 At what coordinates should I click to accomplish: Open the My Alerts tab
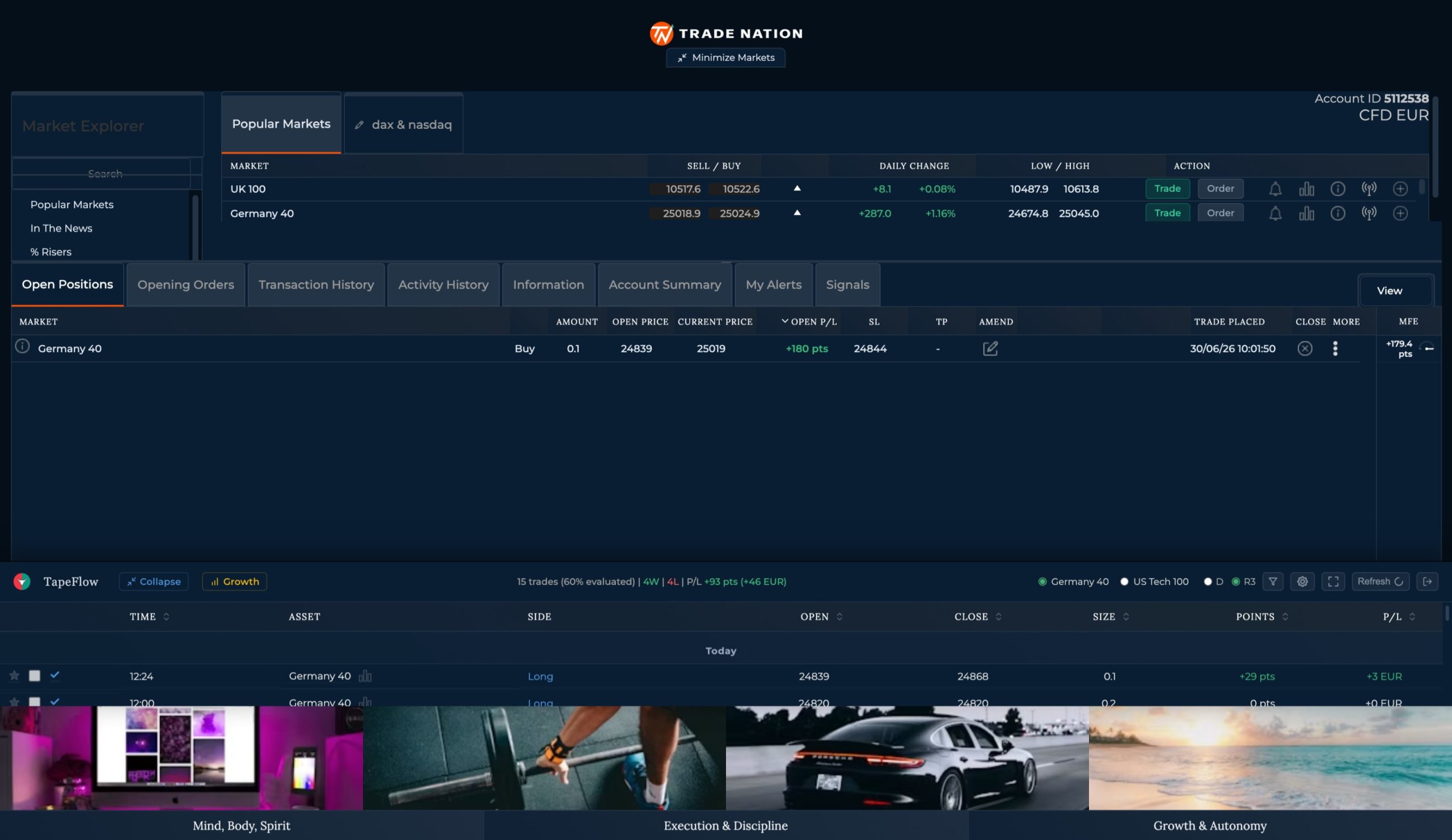click(773, 285)
